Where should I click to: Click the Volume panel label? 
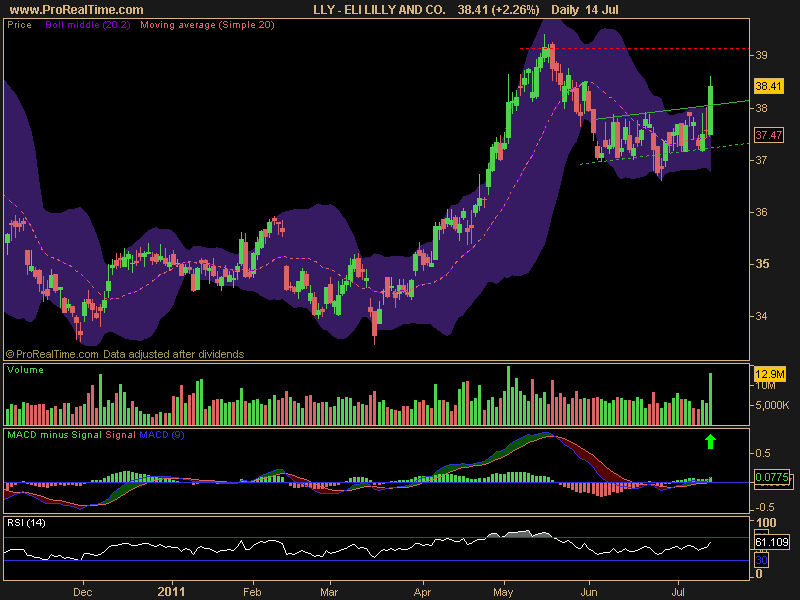click(24, 370)
